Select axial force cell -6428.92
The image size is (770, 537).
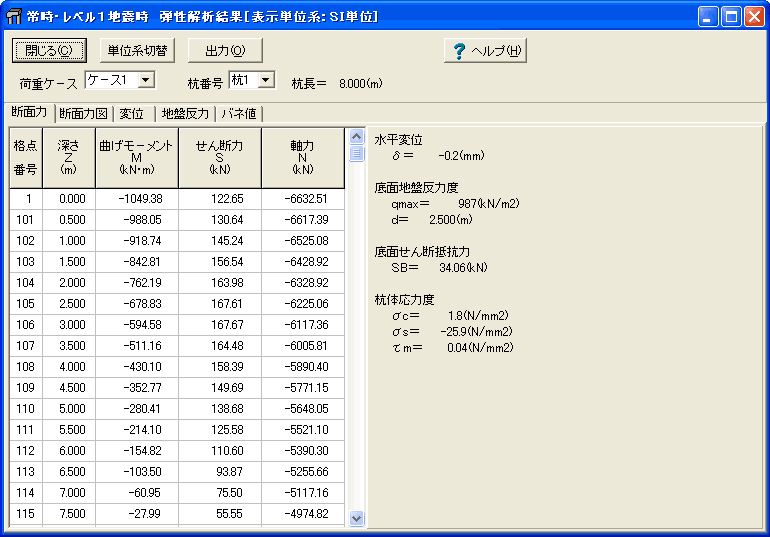click(x=302, y=262)
